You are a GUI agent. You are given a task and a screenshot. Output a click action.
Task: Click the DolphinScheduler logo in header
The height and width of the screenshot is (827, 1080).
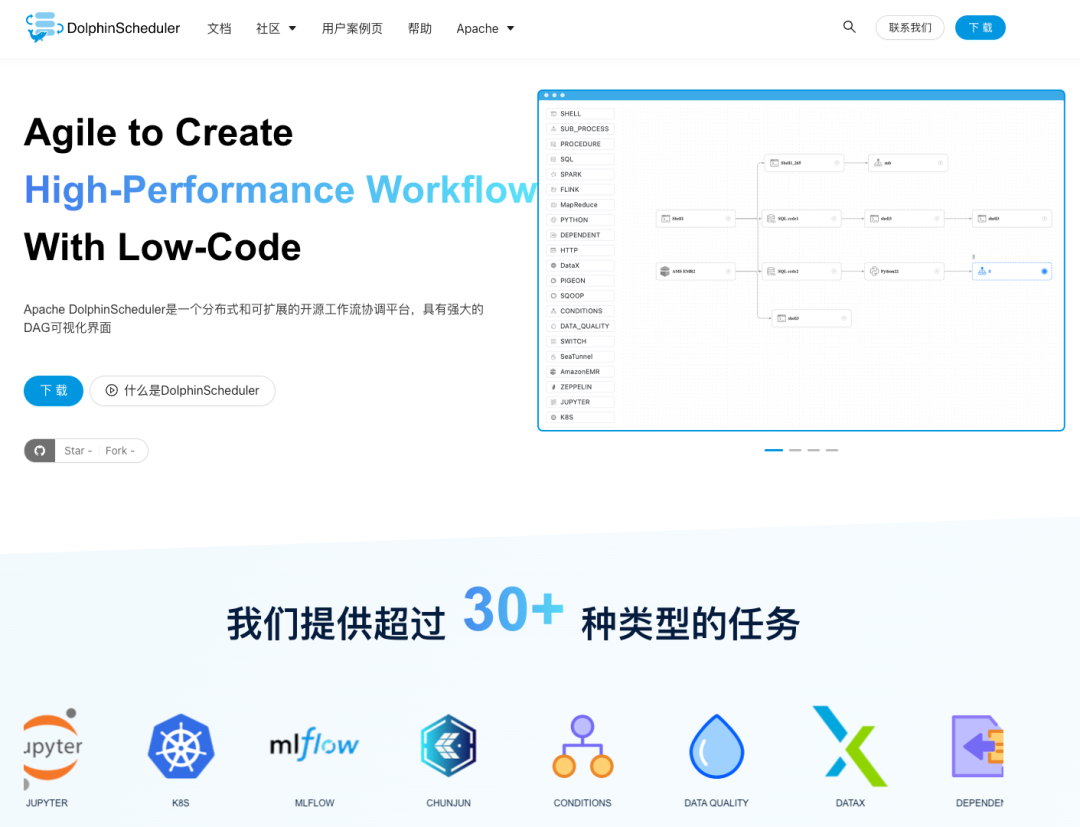point(100,27)
